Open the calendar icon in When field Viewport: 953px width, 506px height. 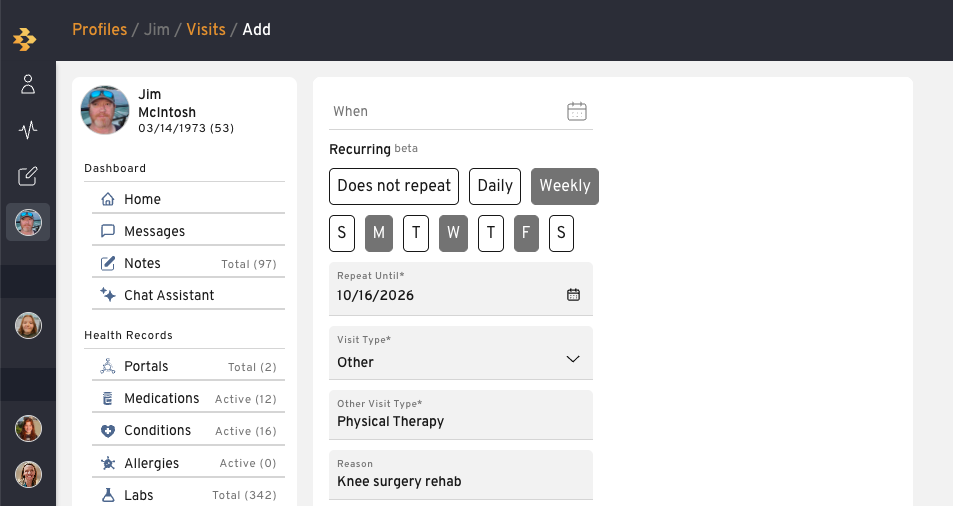click(576, 111)
